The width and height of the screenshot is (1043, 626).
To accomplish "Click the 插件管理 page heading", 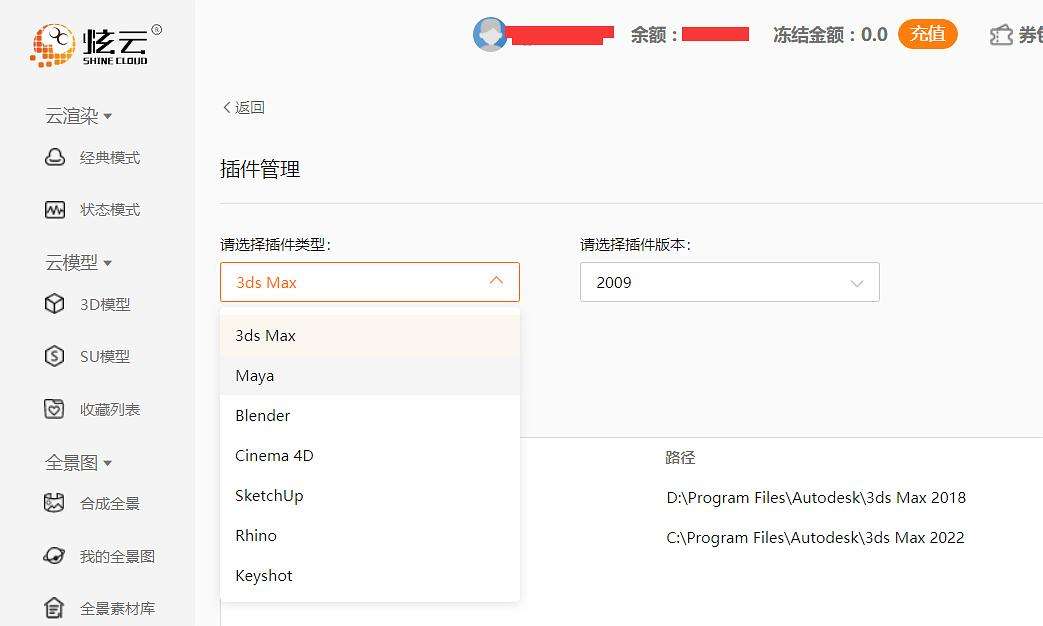I will click(260, 169).
